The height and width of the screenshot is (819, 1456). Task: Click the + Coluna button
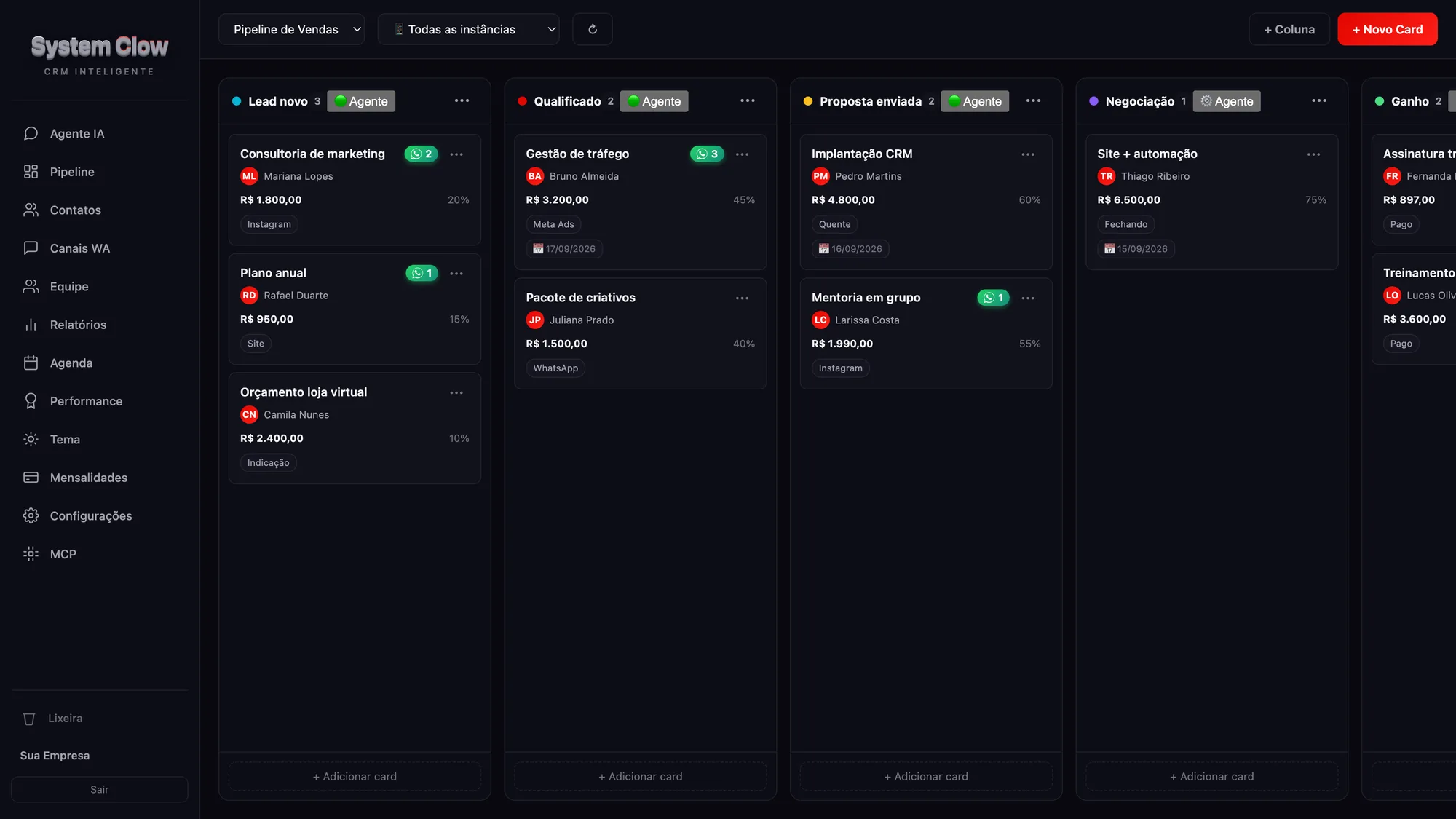pyautogui.click(x=1289, y=29)
